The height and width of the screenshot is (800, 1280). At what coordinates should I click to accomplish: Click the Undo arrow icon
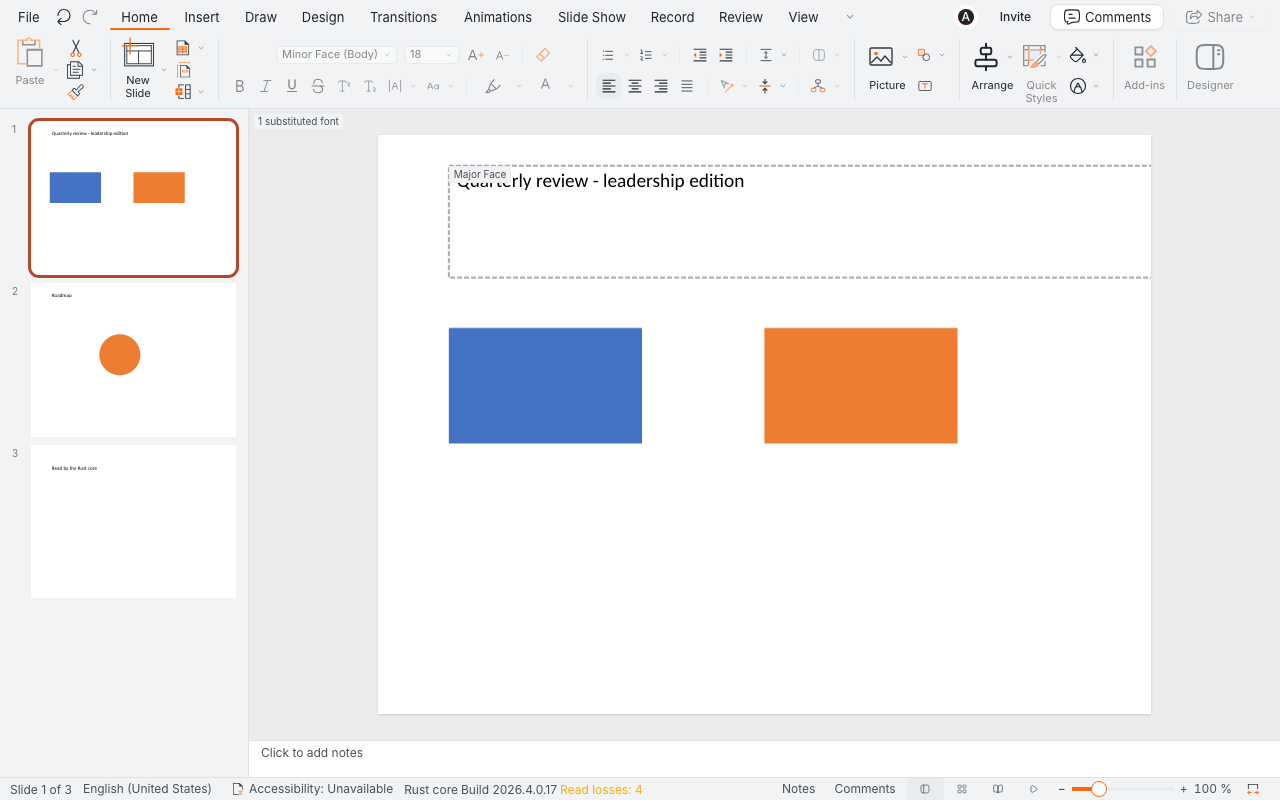(x=64, y=17)
